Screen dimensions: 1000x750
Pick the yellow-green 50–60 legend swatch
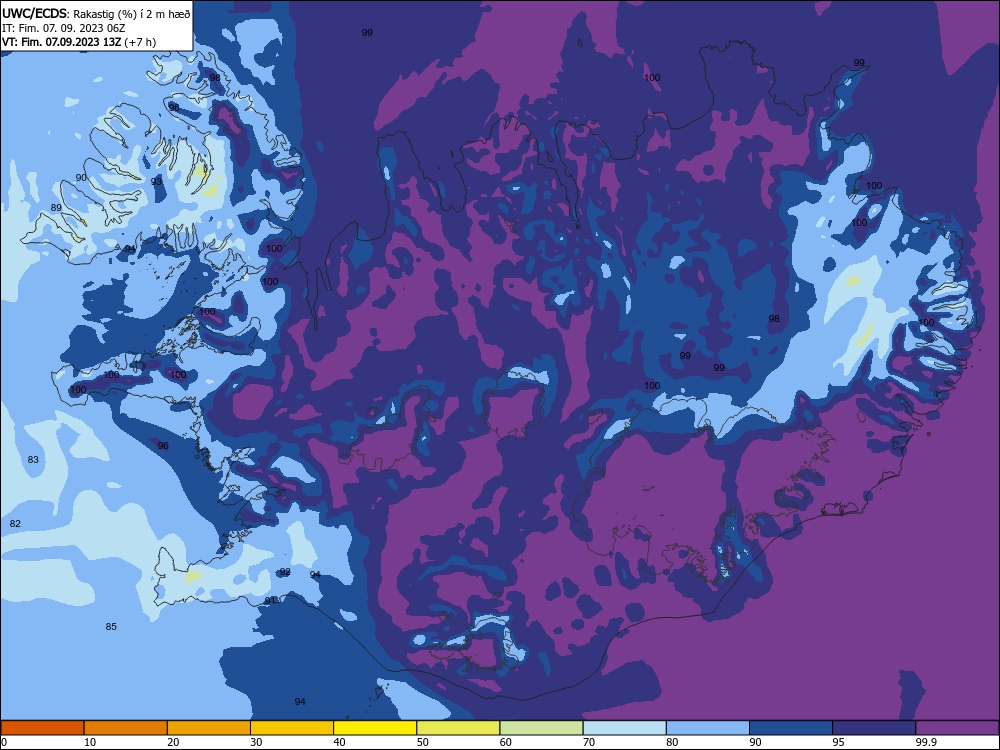(459, 728)
